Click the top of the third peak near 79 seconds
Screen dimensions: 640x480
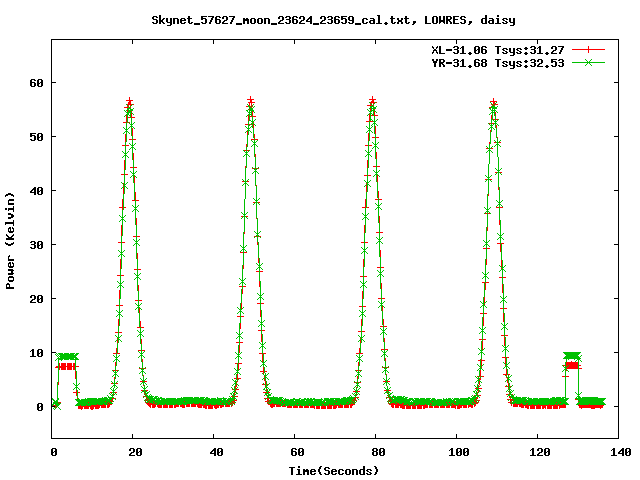(x=373, y=101)
